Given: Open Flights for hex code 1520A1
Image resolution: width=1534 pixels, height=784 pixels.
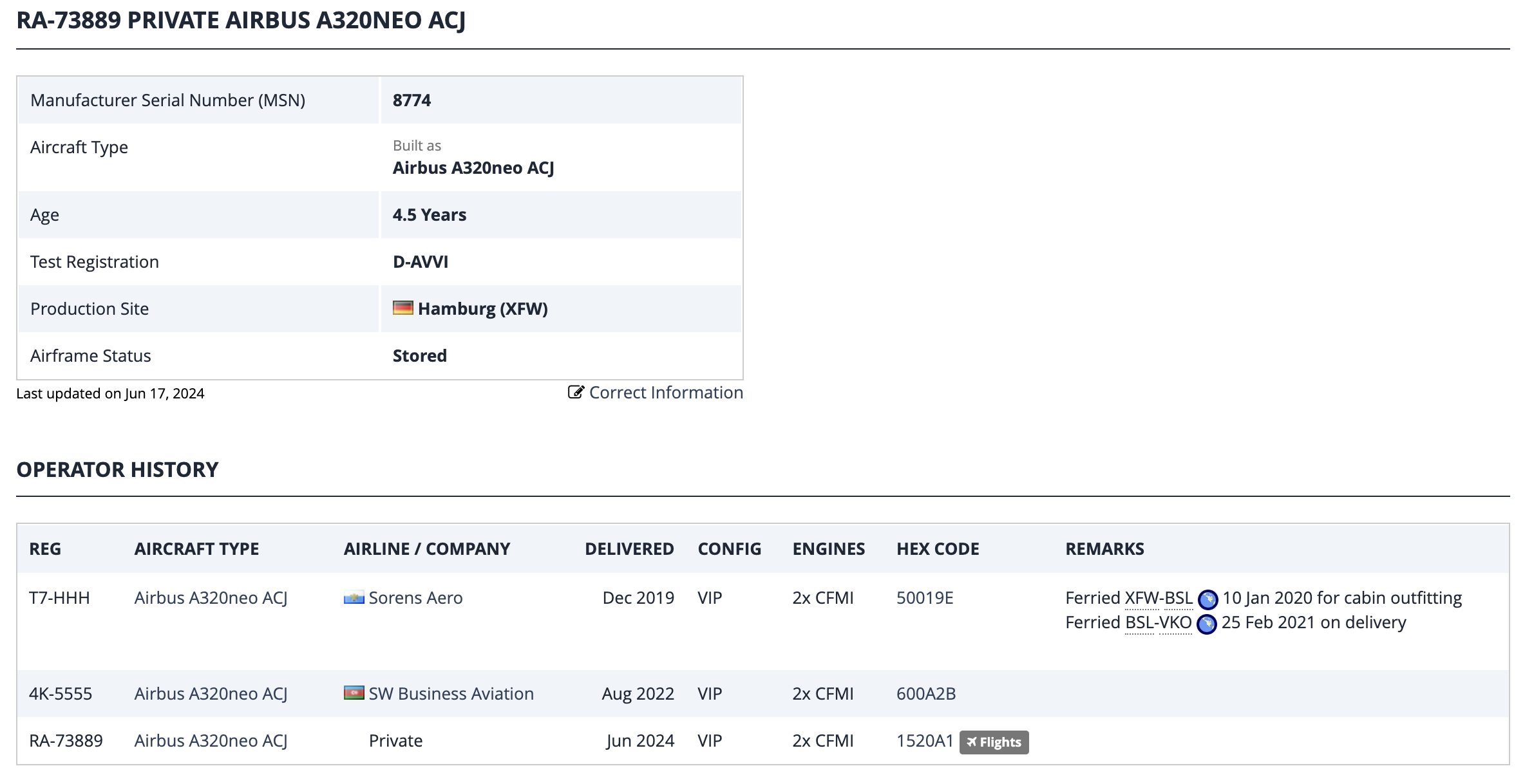Looking at the screenshot, I should coord(994,742).
